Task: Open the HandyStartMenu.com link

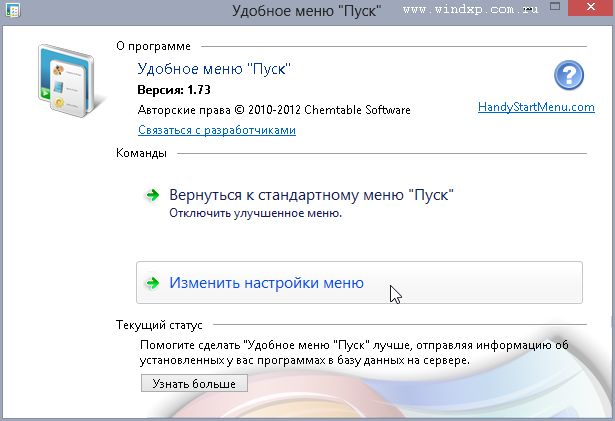Action: [x=536, y=107]
